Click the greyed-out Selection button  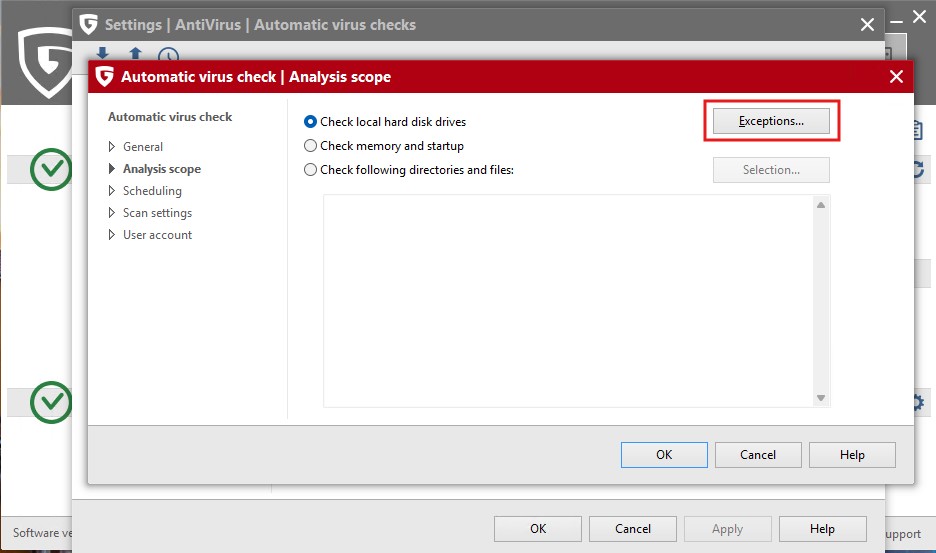pyautogui.click(x=771, y=170)
